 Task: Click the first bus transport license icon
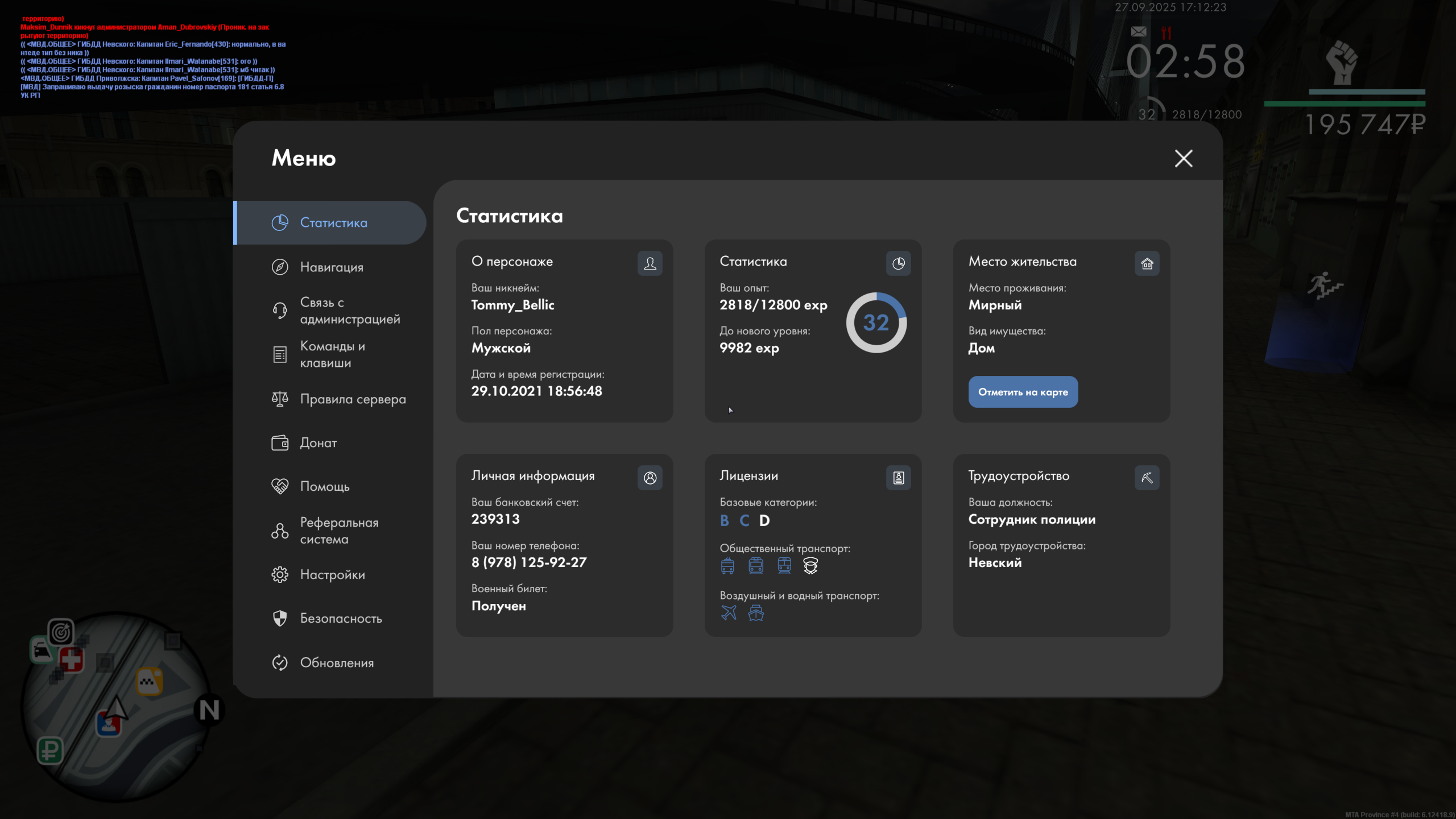coord(727,565)
